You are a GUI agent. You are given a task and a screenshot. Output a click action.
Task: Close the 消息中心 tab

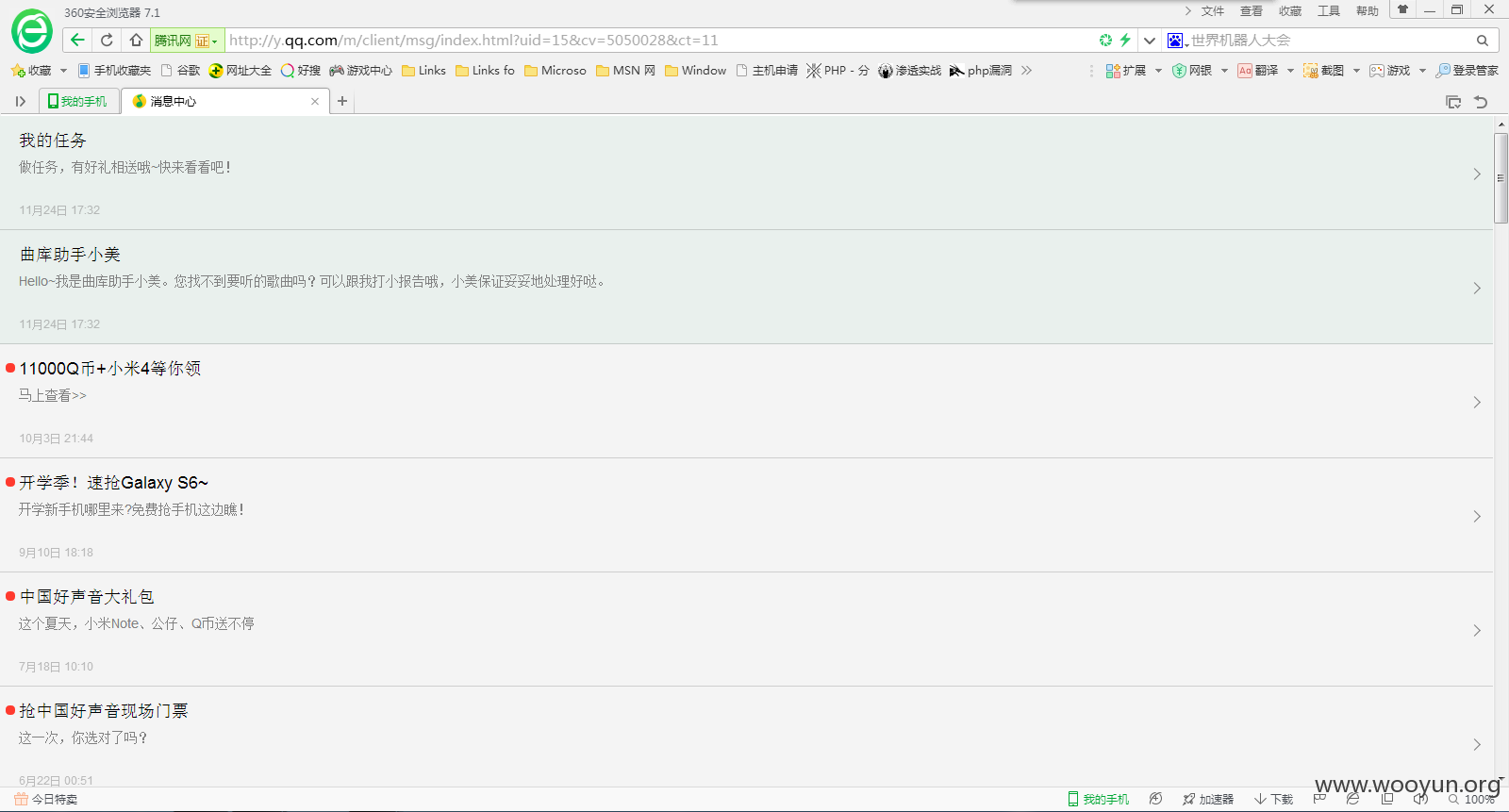(315, 101)
